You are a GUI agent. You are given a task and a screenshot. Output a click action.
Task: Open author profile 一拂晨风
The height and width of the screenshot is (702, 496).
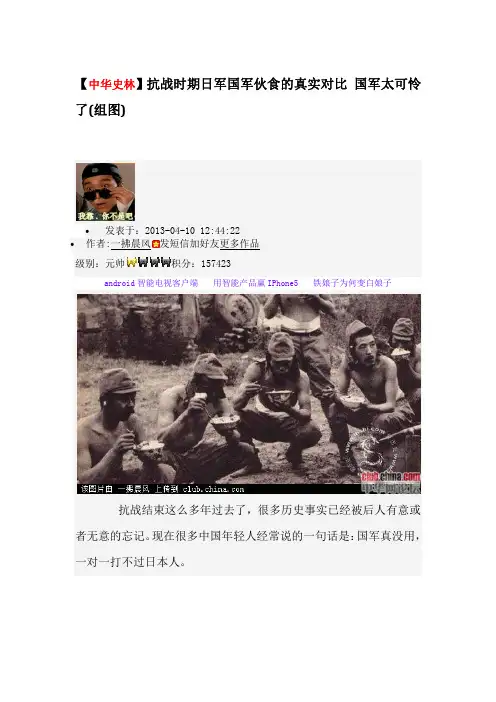point(131,244)
